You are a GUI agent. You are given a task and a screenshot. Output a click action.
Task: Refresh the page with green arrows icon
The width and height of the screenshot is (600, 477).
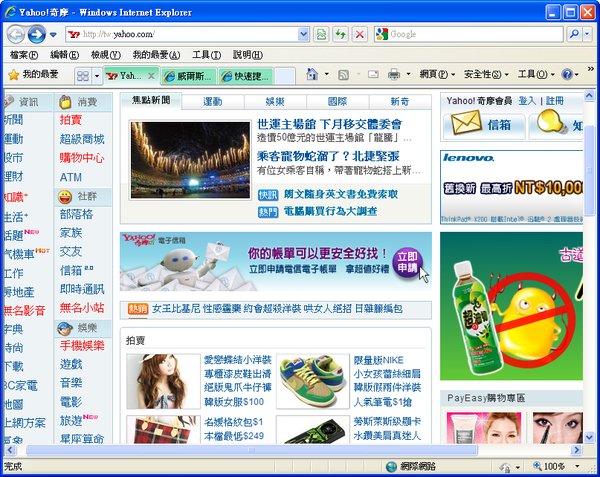click(x=341, y=34)
